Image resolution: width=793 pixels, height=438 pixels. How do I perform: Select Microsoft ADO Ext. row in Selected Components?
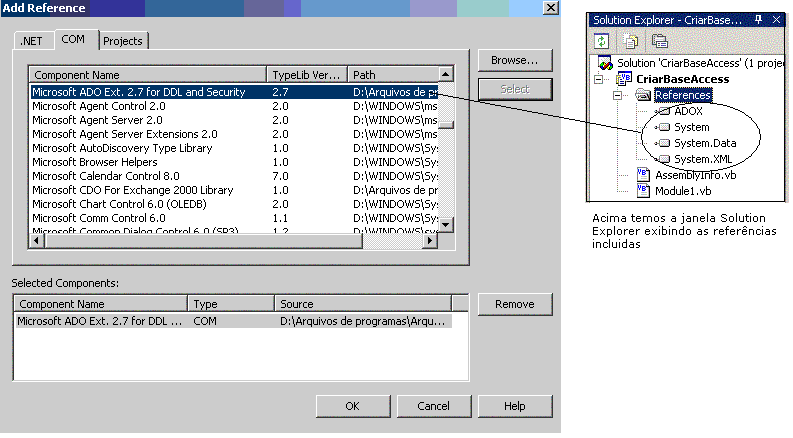233,321
